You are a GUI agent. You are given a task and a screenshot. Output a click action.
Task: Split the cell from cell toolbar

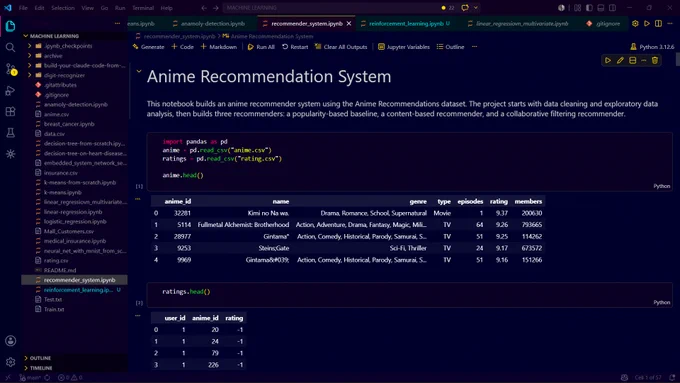pos(632,61)
